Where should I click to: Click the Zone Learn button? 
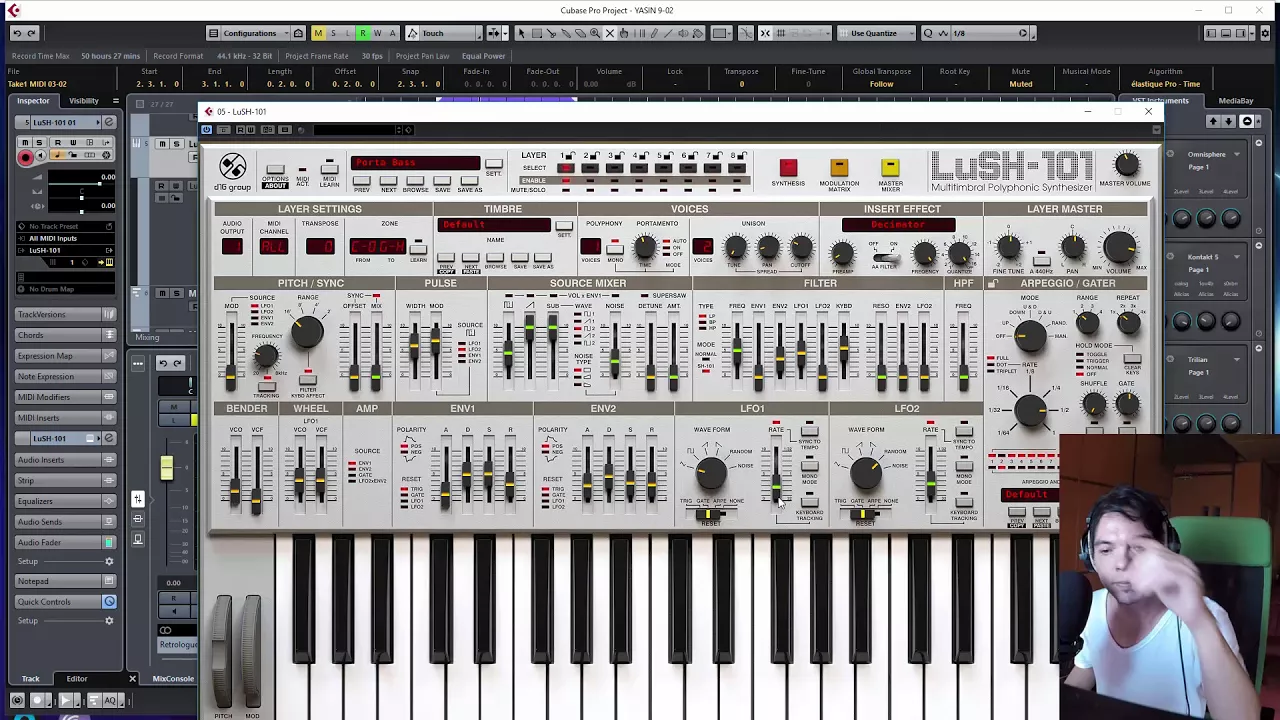[x=418, y=250]
